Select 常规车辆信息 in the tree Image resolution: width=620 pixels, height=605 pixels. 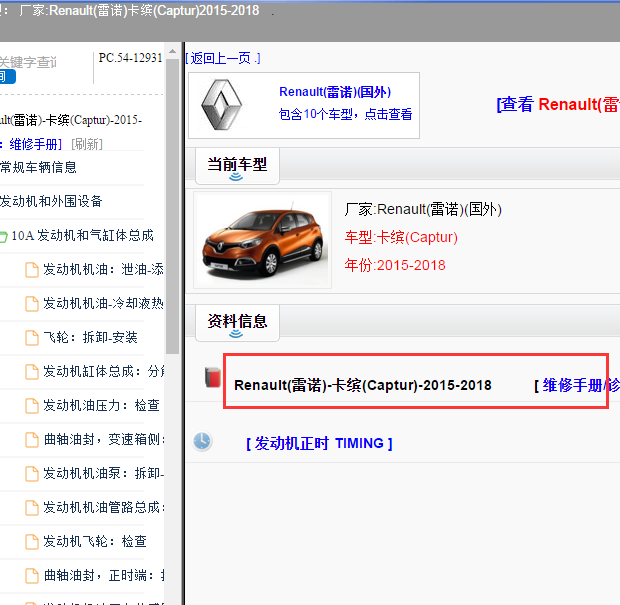pos(38,168)
